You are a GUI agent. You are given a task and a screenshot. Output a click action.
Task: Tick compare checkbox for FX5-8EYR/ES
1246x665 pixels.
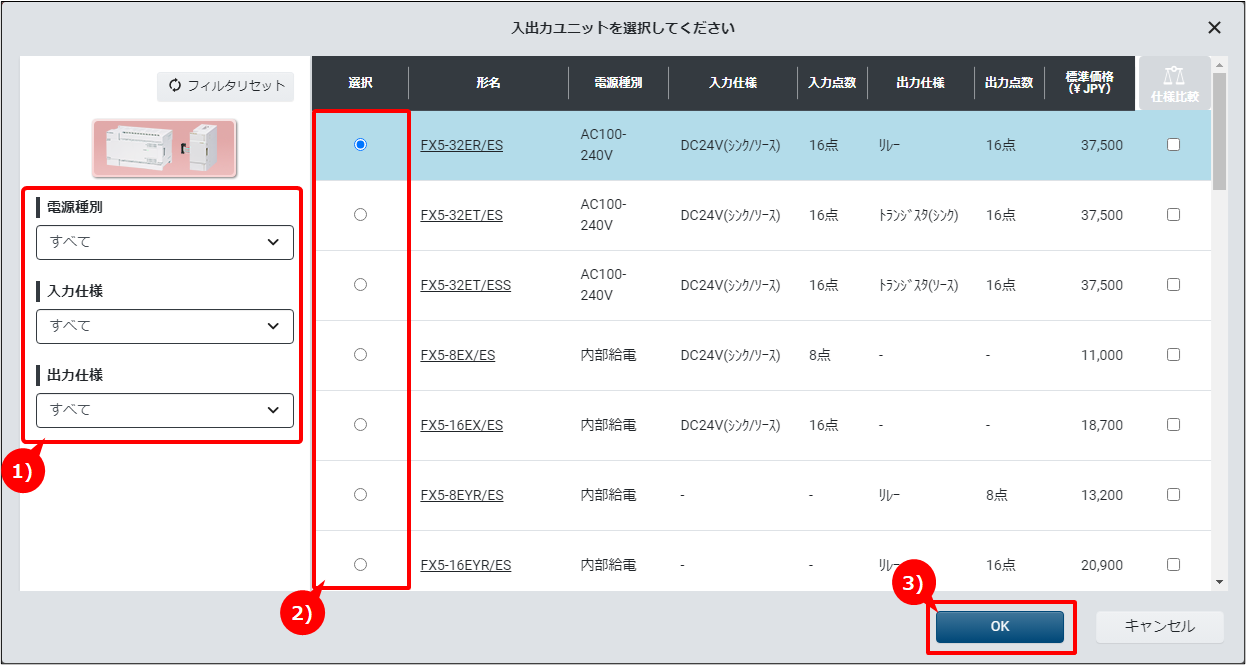click(x=1173, y=495)
